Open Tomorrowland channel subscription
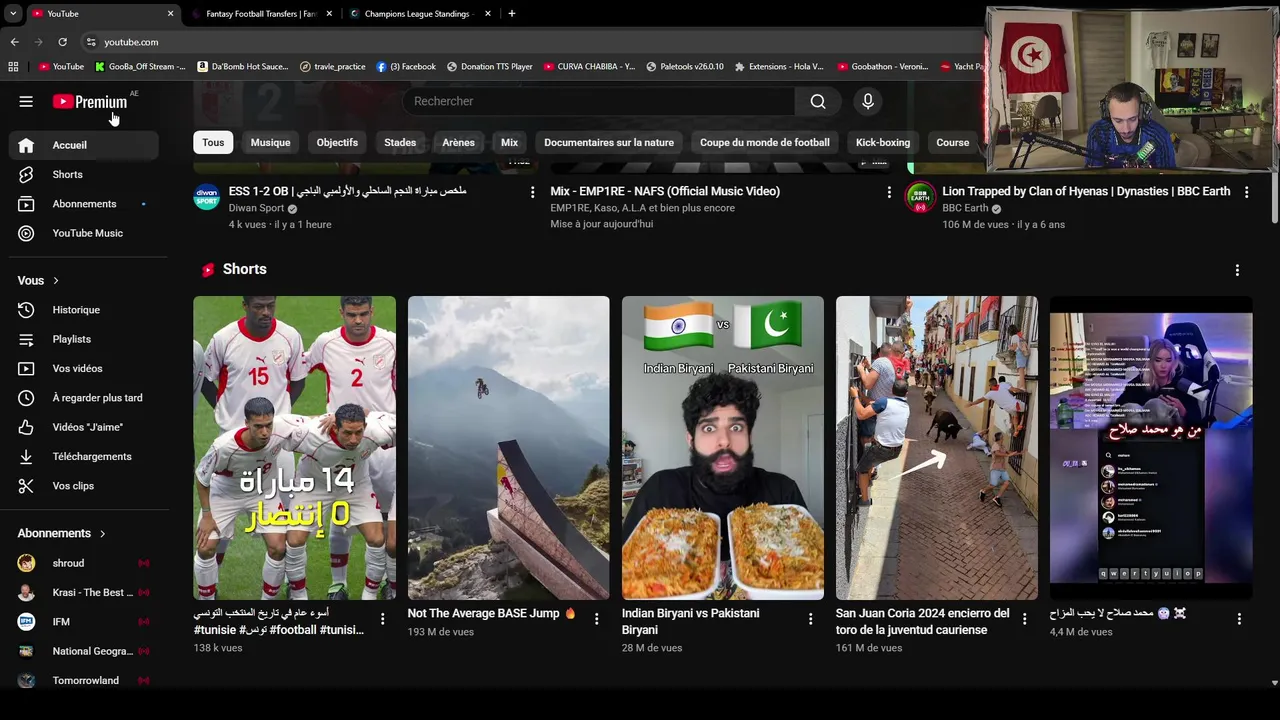 click(85, 681)
